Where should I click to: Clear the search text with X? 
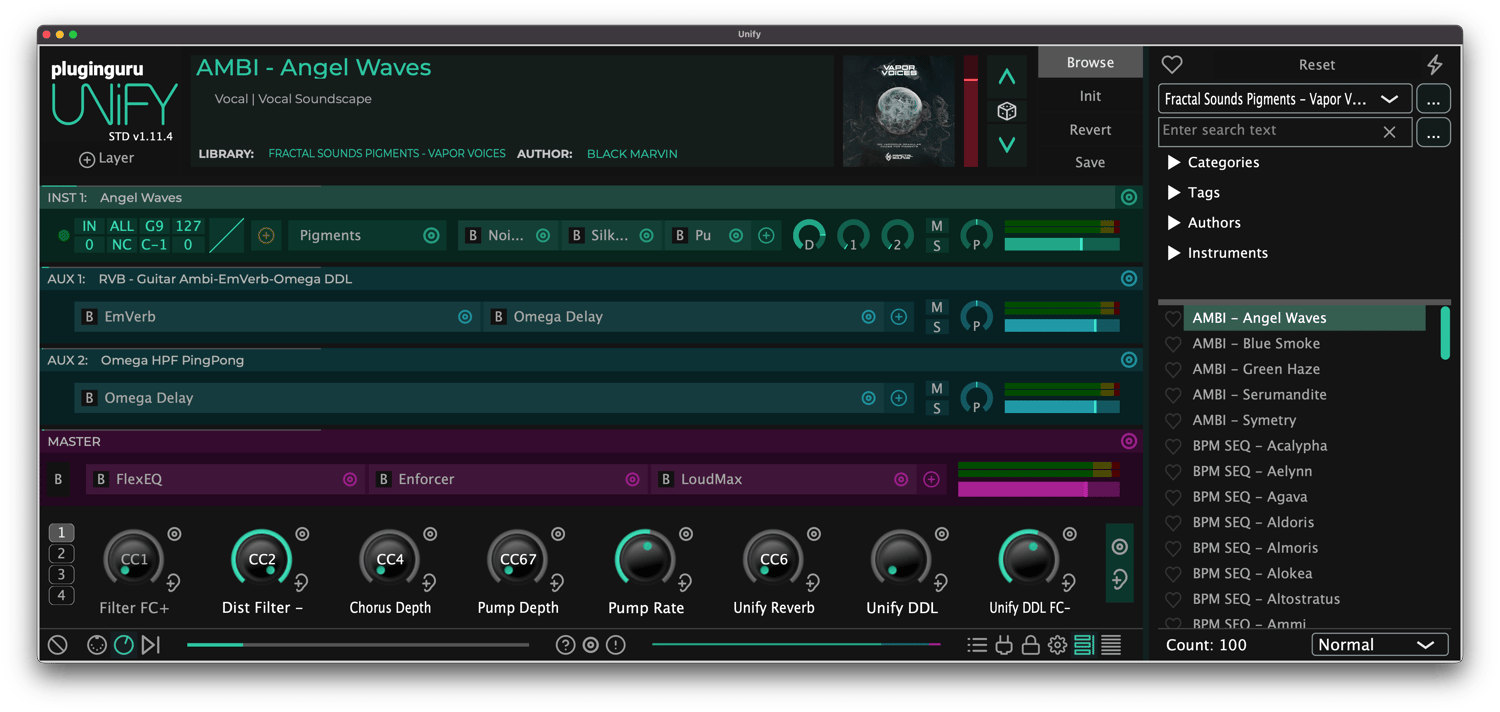(x=1389, y=132)
